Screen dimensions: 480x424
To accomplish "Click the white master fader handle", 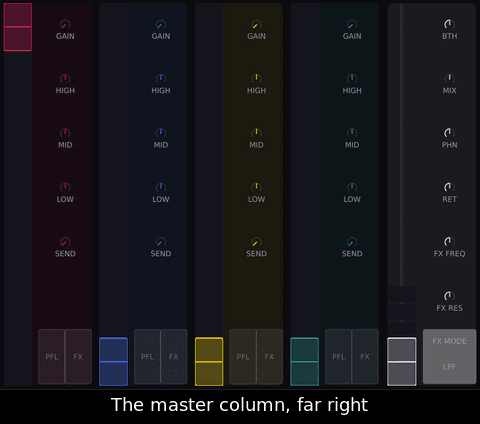I will click(402, 362).
